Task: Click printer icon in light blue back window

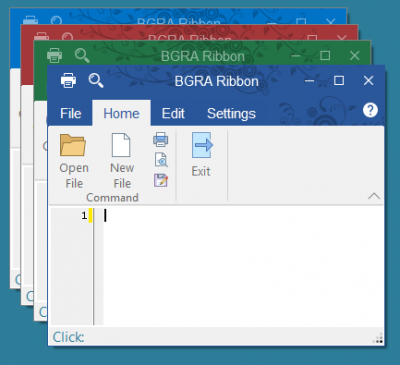Action: (x=30, y=20)
